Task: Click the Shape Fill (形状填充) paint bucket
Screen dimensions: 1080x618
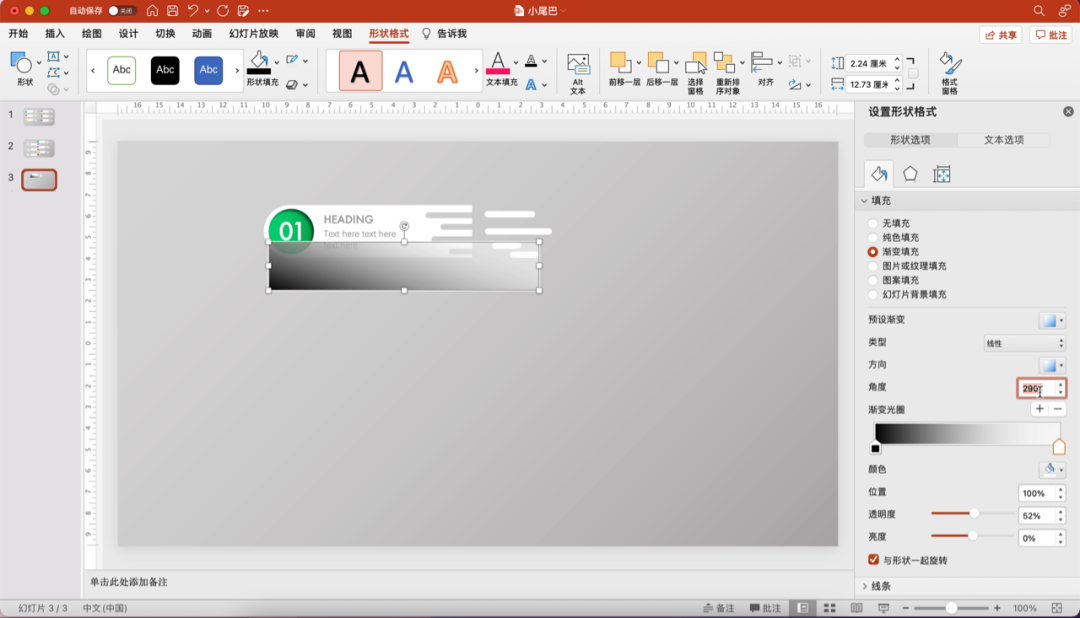Action: (259, 62)
